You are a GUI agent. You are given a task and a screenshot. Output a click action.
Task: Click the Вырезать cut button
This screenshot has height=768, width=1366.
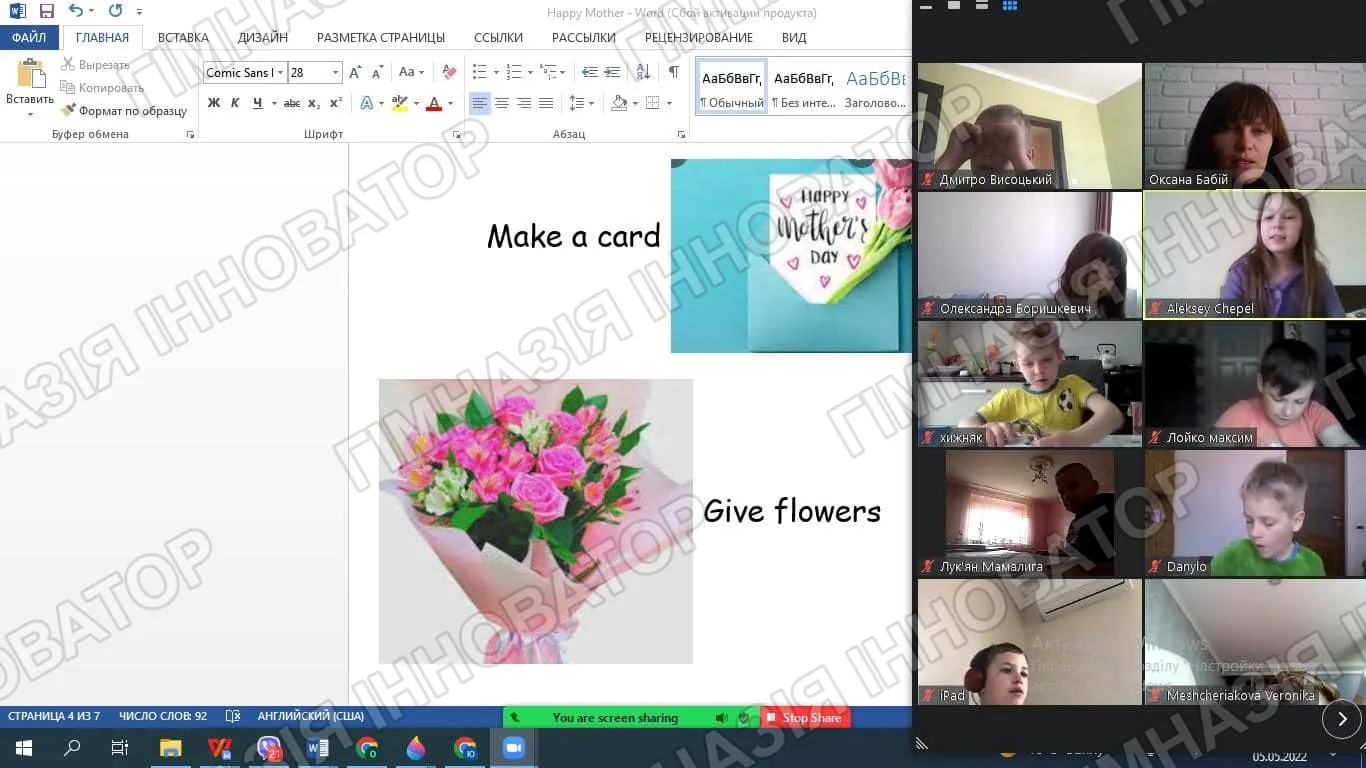pos(95,65)
